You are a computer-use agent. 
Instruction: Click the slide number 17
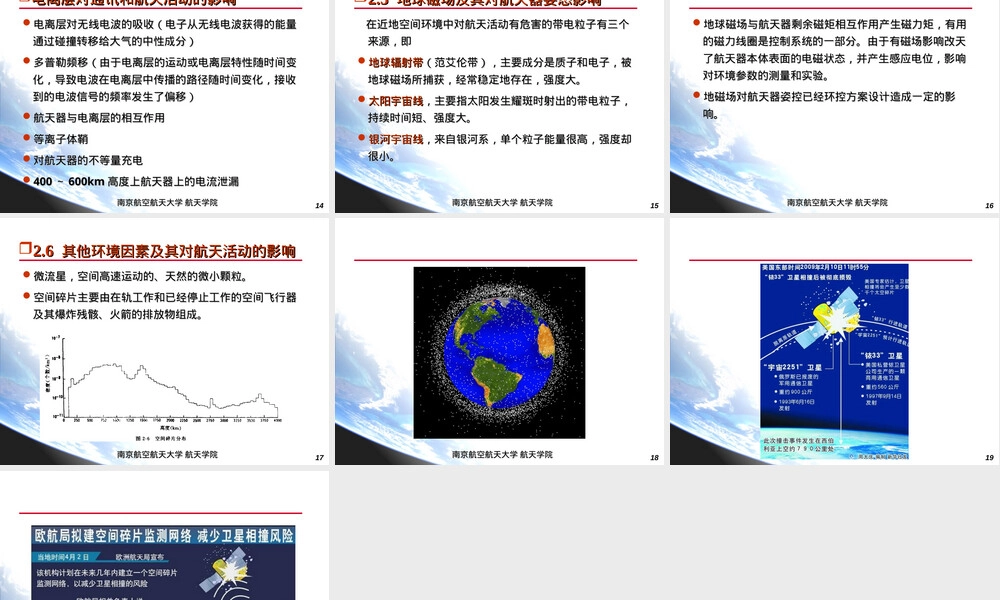320,458
